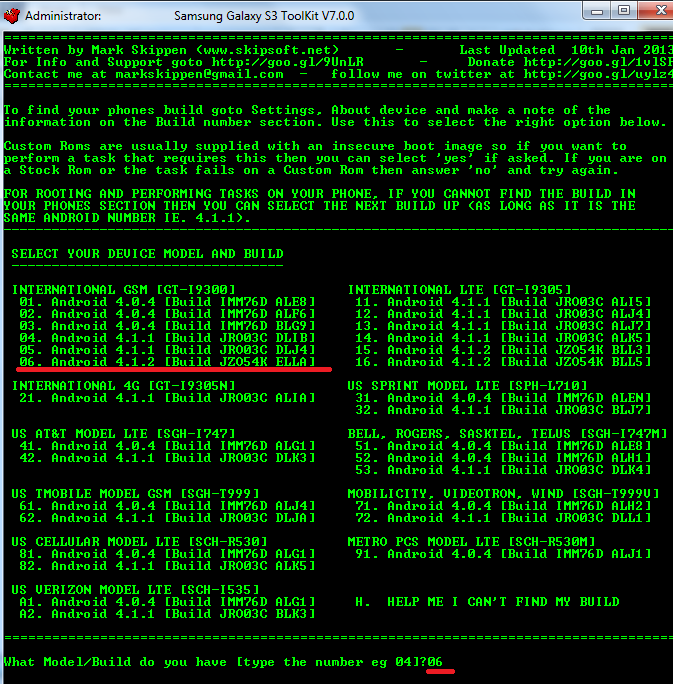Click the ToolKit window title bar icon

pos(12,16)
